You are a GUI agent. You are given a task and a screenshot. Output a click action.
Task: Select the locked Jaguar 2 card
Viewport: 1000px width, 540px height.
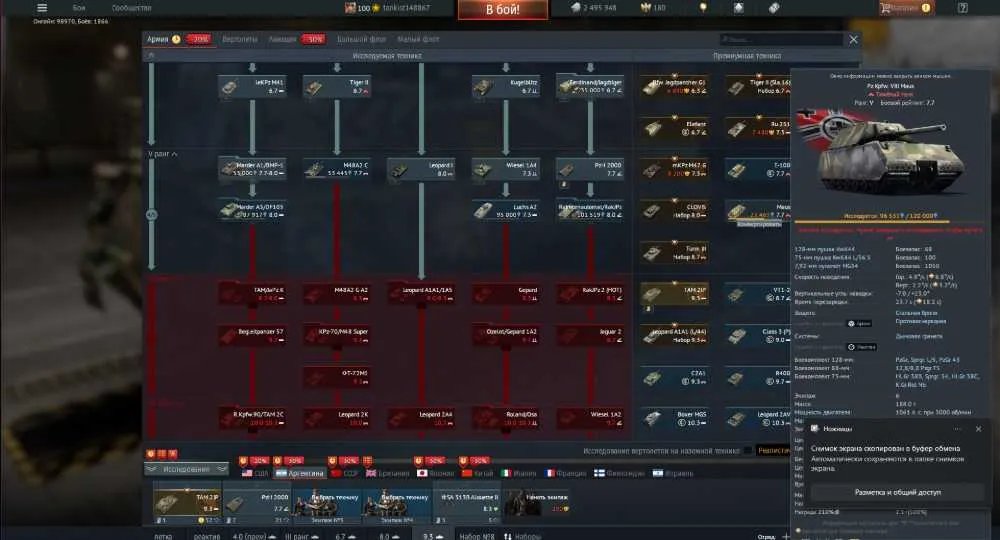pos(591,335)
